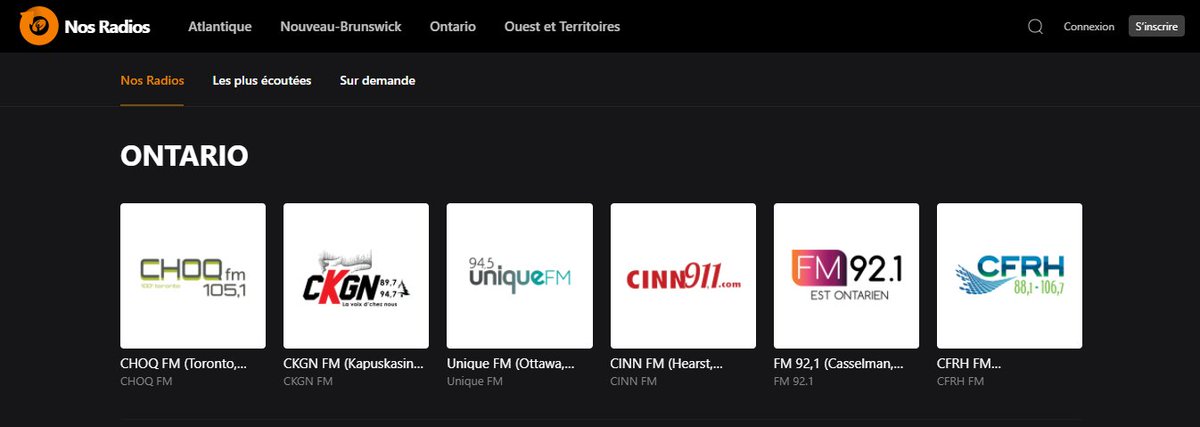Viewport: 1200px width, 427px height.
Task: Open the Ouest et Territoires menu
Action: pos(562,27)
